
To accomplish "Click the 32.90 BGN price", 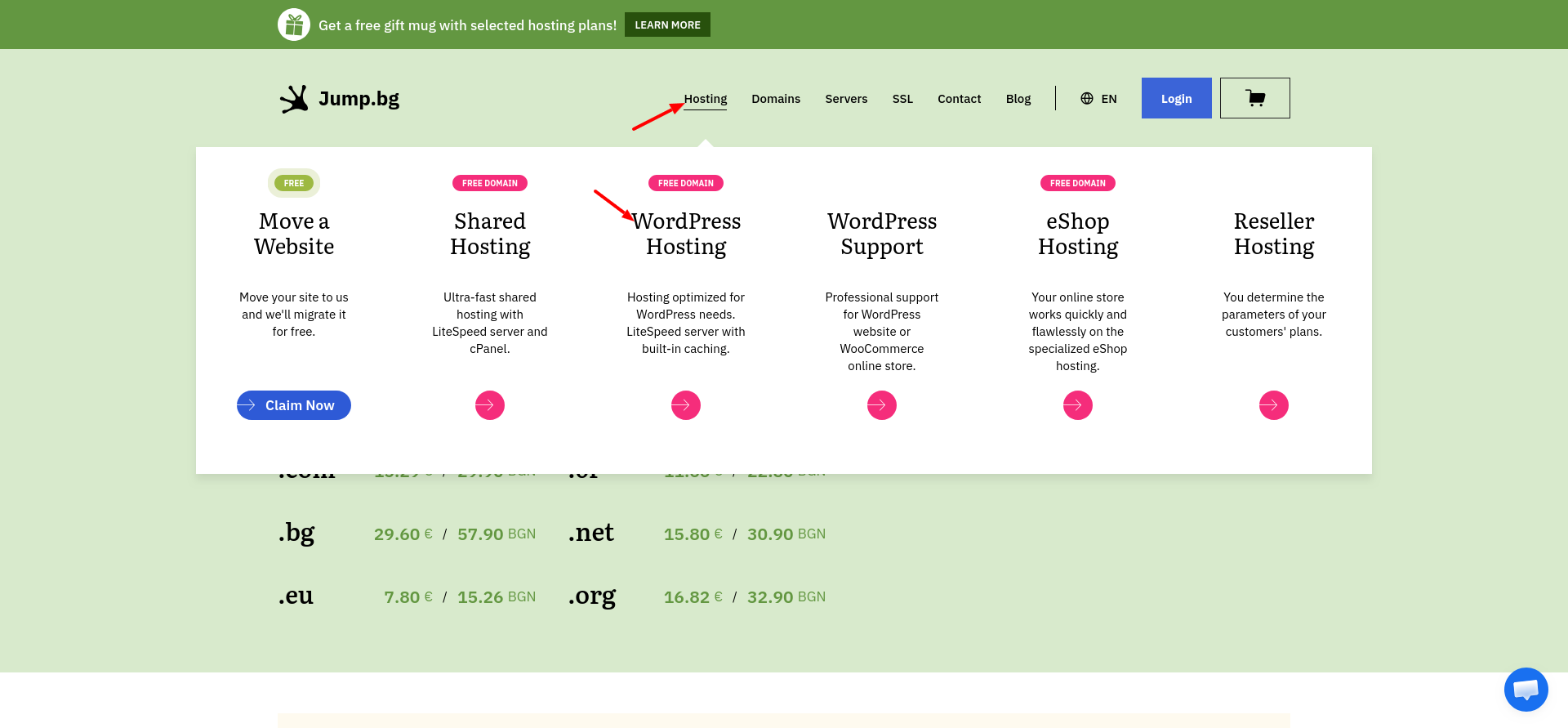I will [786, 597].
